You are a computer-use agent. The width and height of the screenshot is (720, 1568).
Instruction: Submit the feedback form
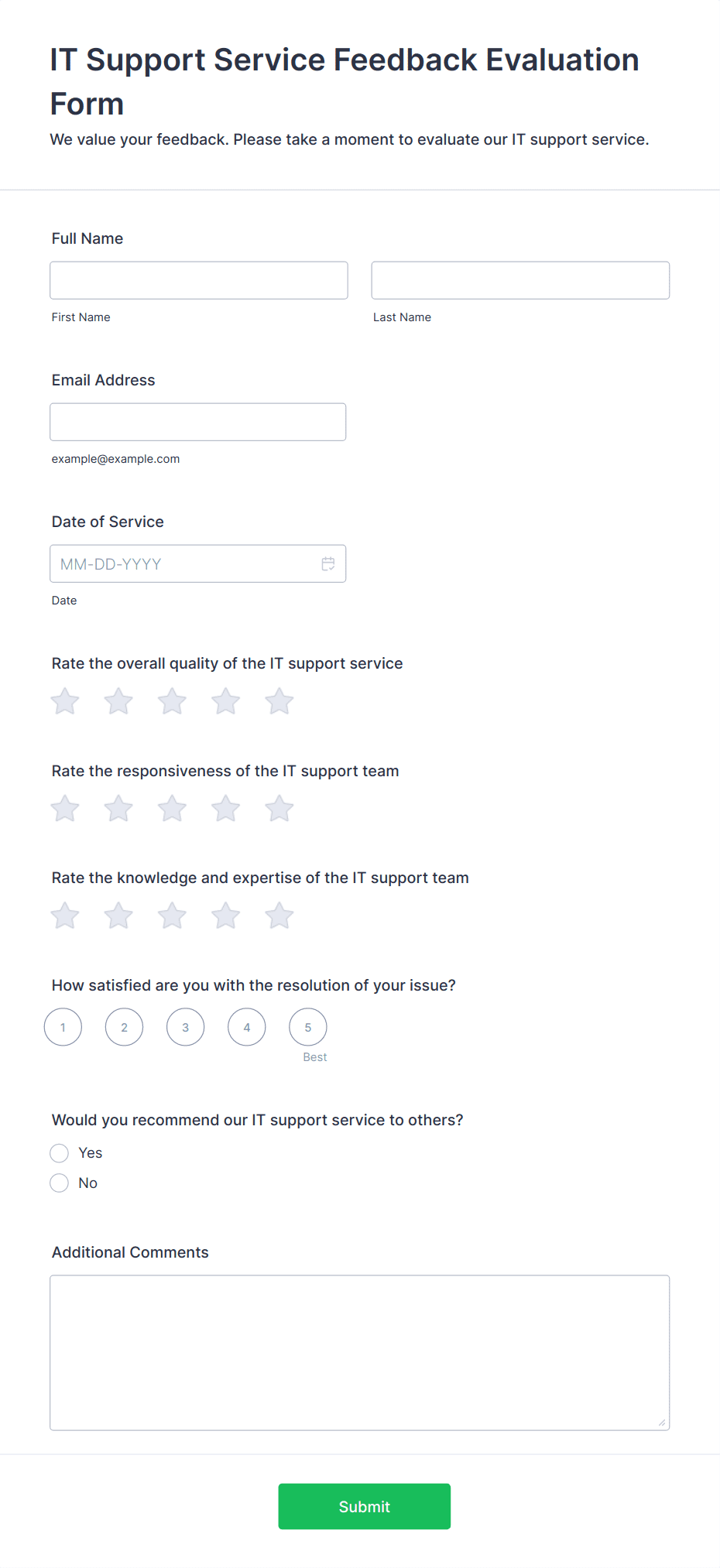pyautogui.click(x=365, y=1506)
